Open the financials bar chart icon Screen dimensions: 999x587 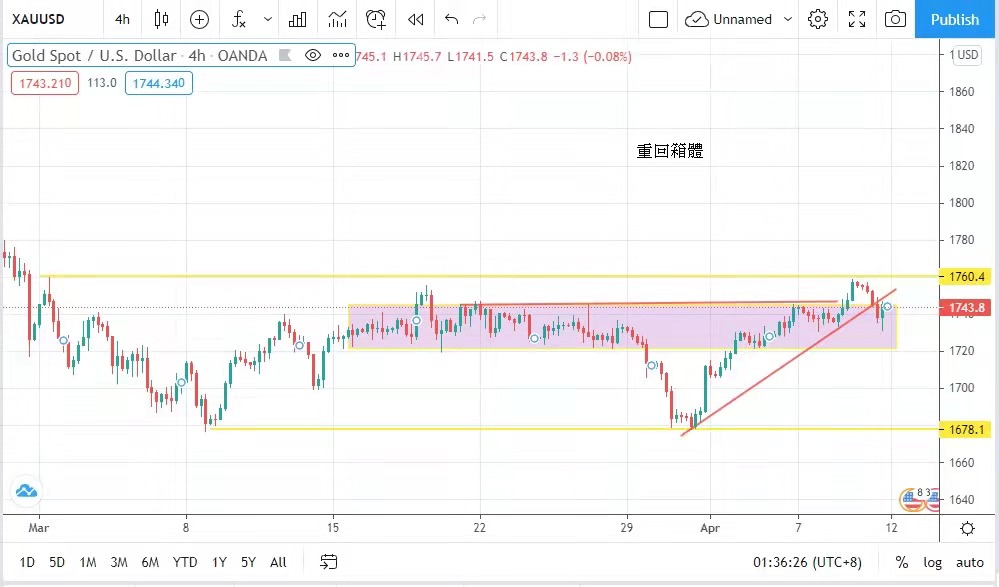(298, 19)
